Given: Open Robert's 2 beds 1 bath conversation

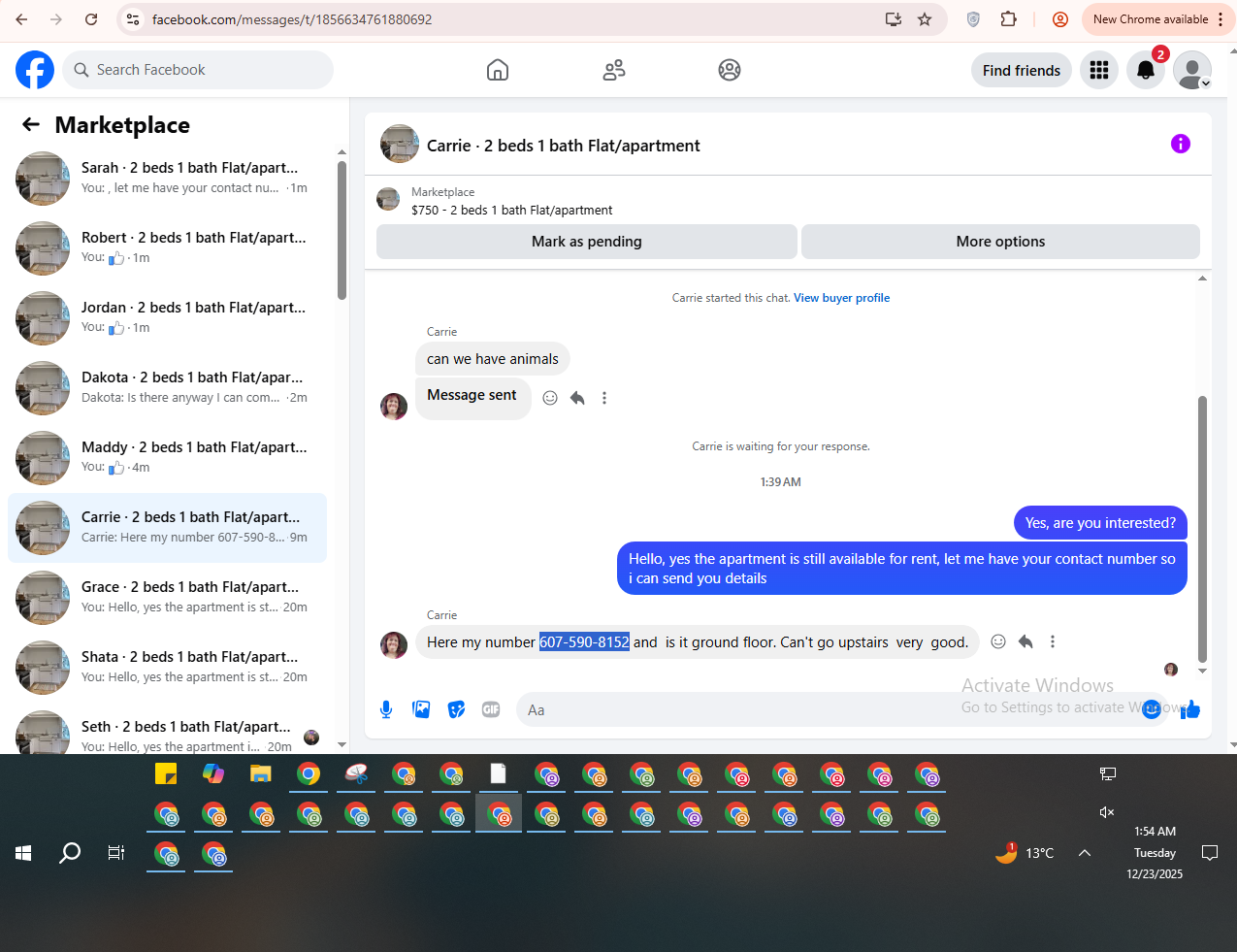Looking at the screenshot, I should point(167,248).
